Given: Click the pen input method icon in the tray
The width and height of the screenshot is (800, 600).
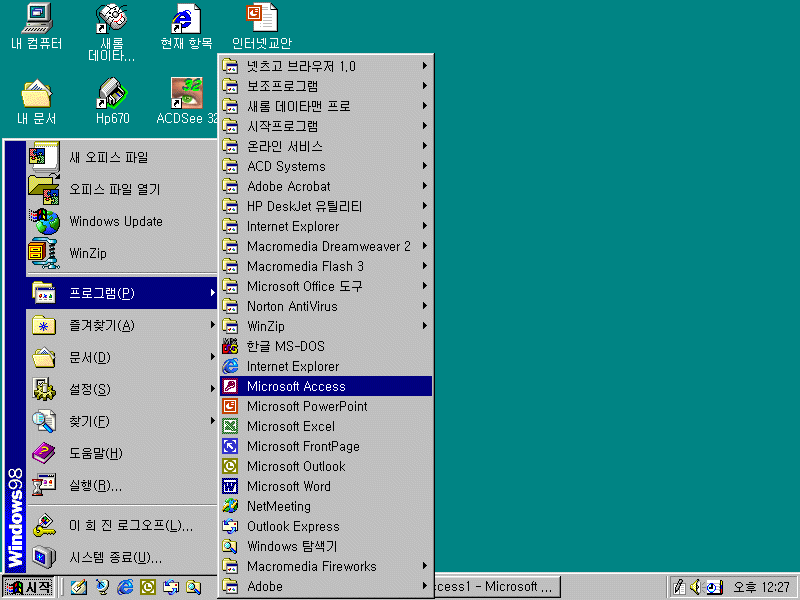Looking at the screenshot, I should point(679,587).
